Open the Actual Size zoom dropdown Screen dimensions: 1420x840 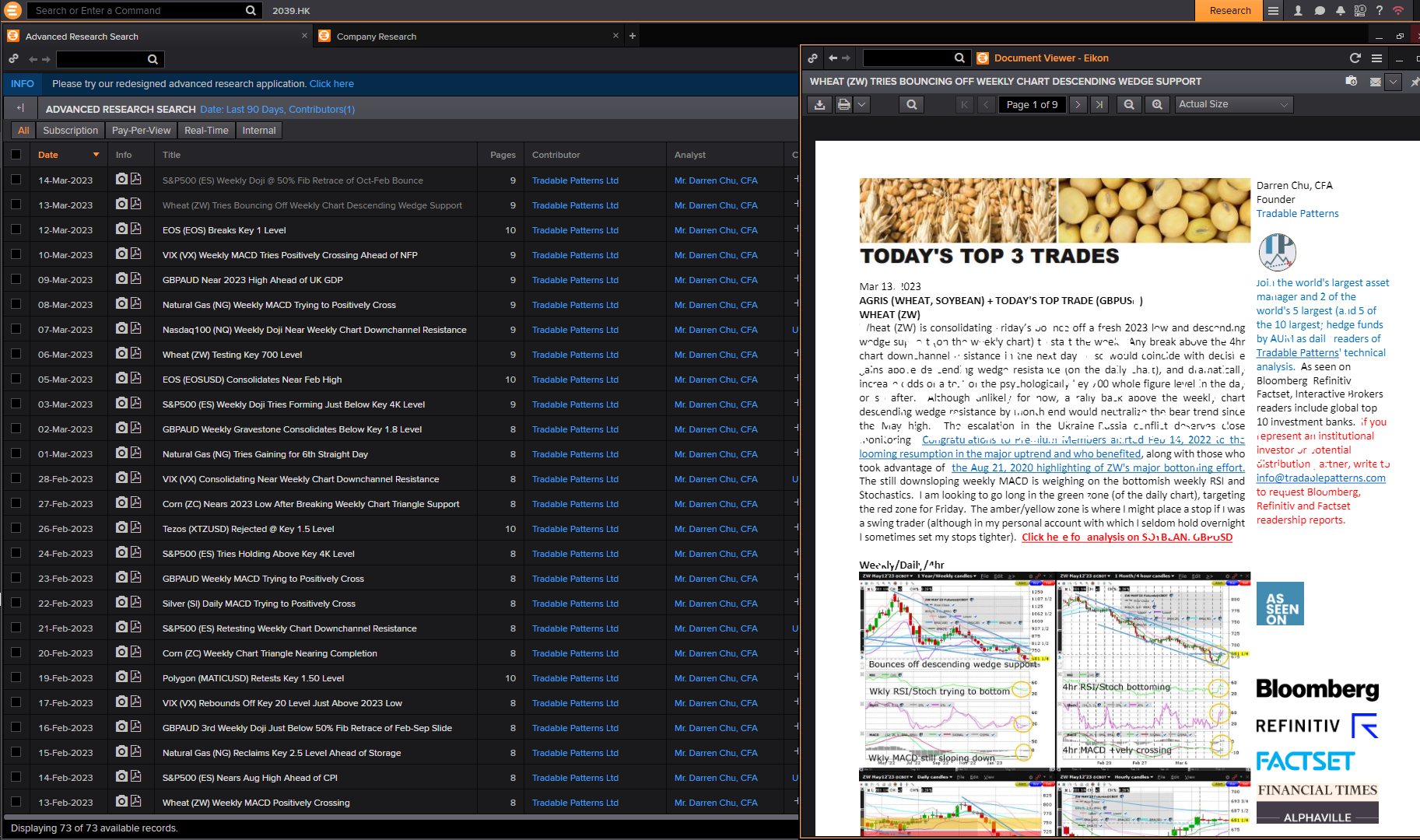[1232, 104]
